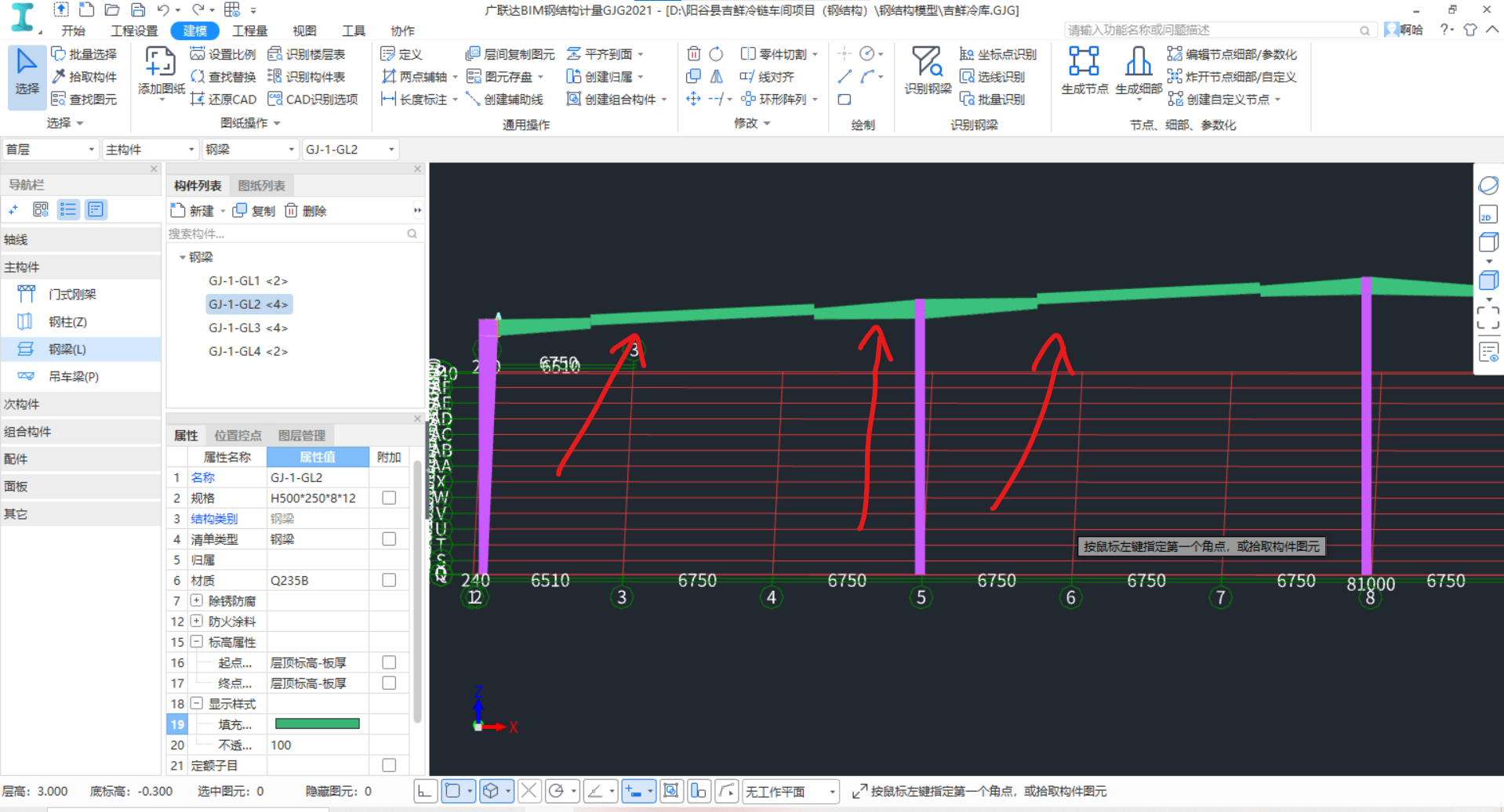Open the 视图 ribbon tab

(x=304, y=31)
